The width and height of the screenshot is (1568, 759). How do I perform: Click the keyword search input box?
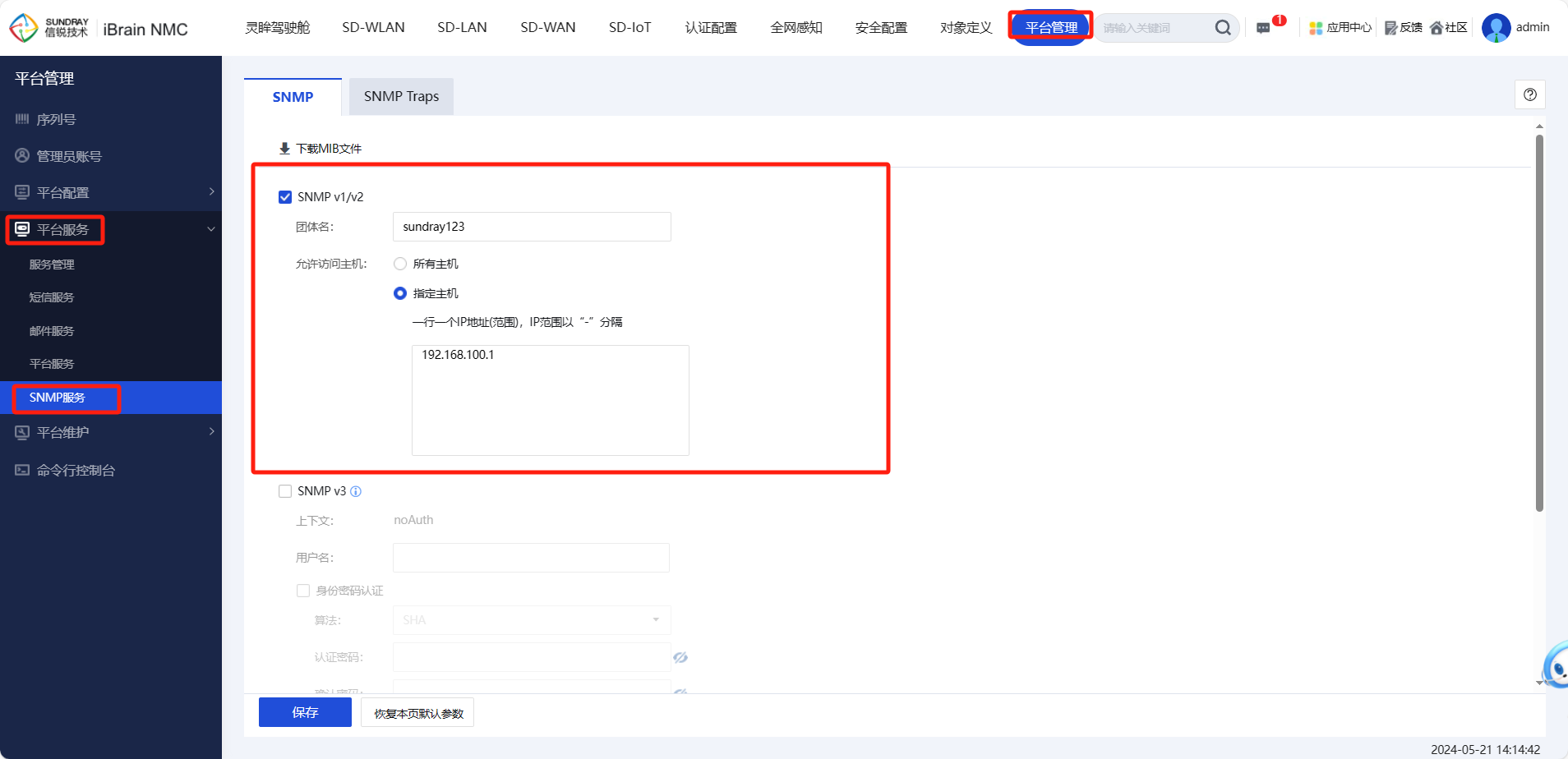click(1154, 28)
